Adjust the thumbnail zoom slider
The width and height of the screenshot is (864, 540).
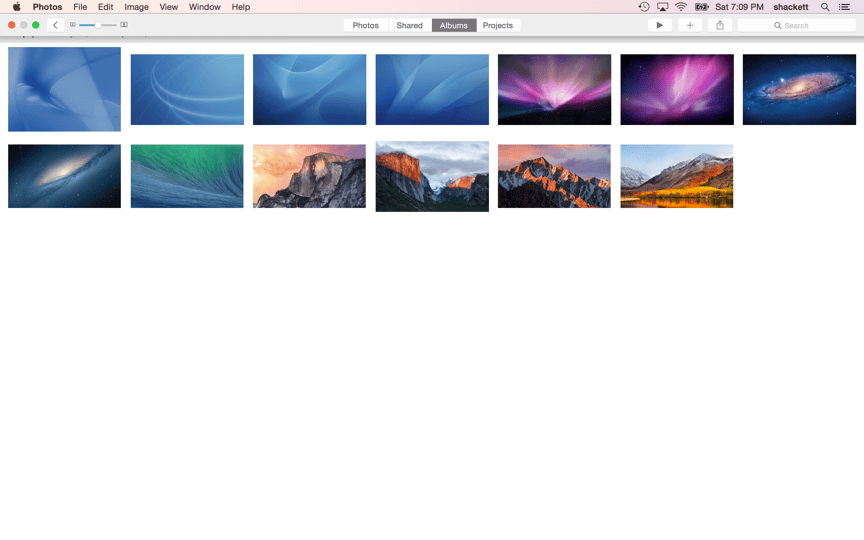coord(98,25)
